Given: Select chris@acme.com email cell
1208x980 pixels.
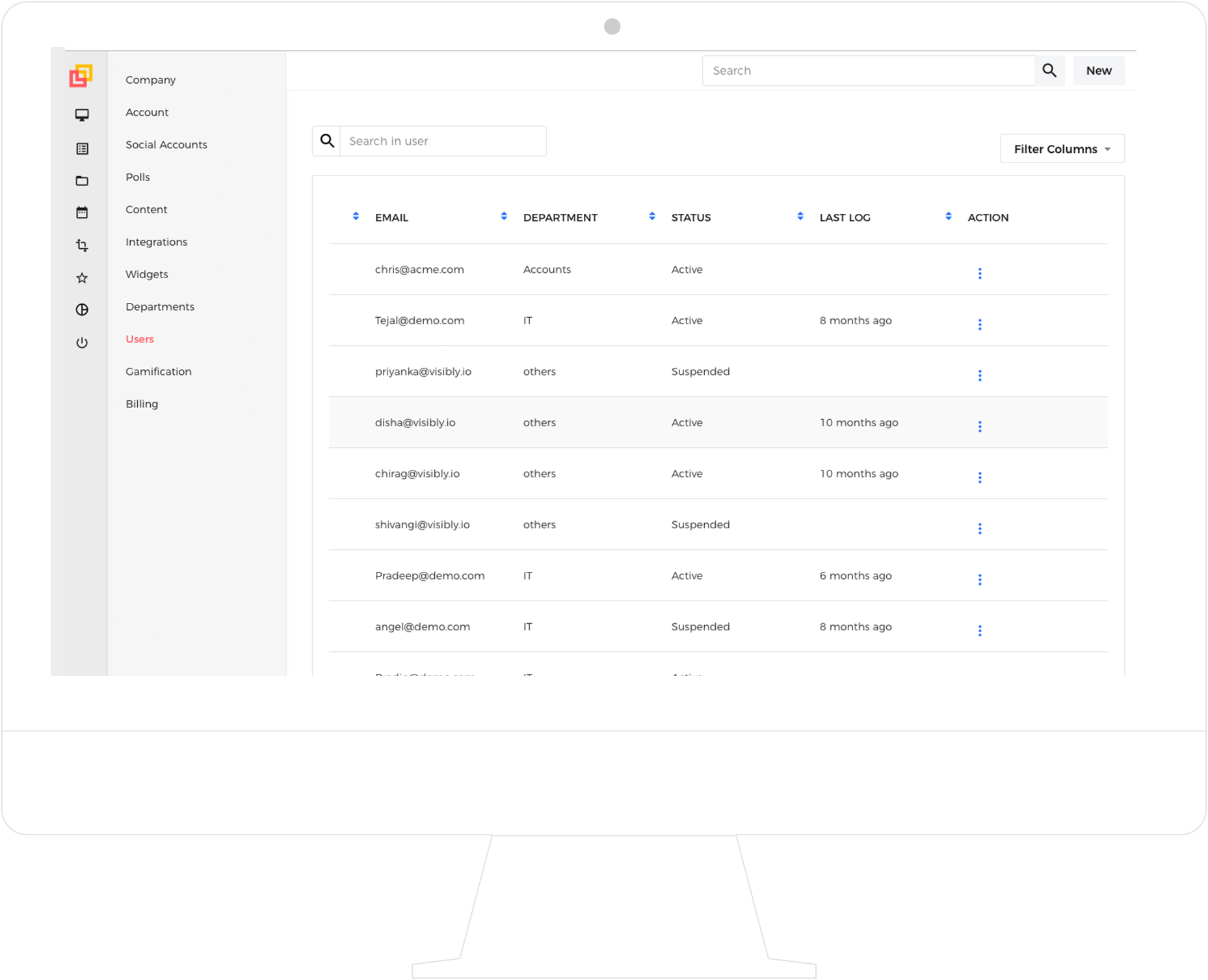Looking at the screenshot, I should point(419,270).
